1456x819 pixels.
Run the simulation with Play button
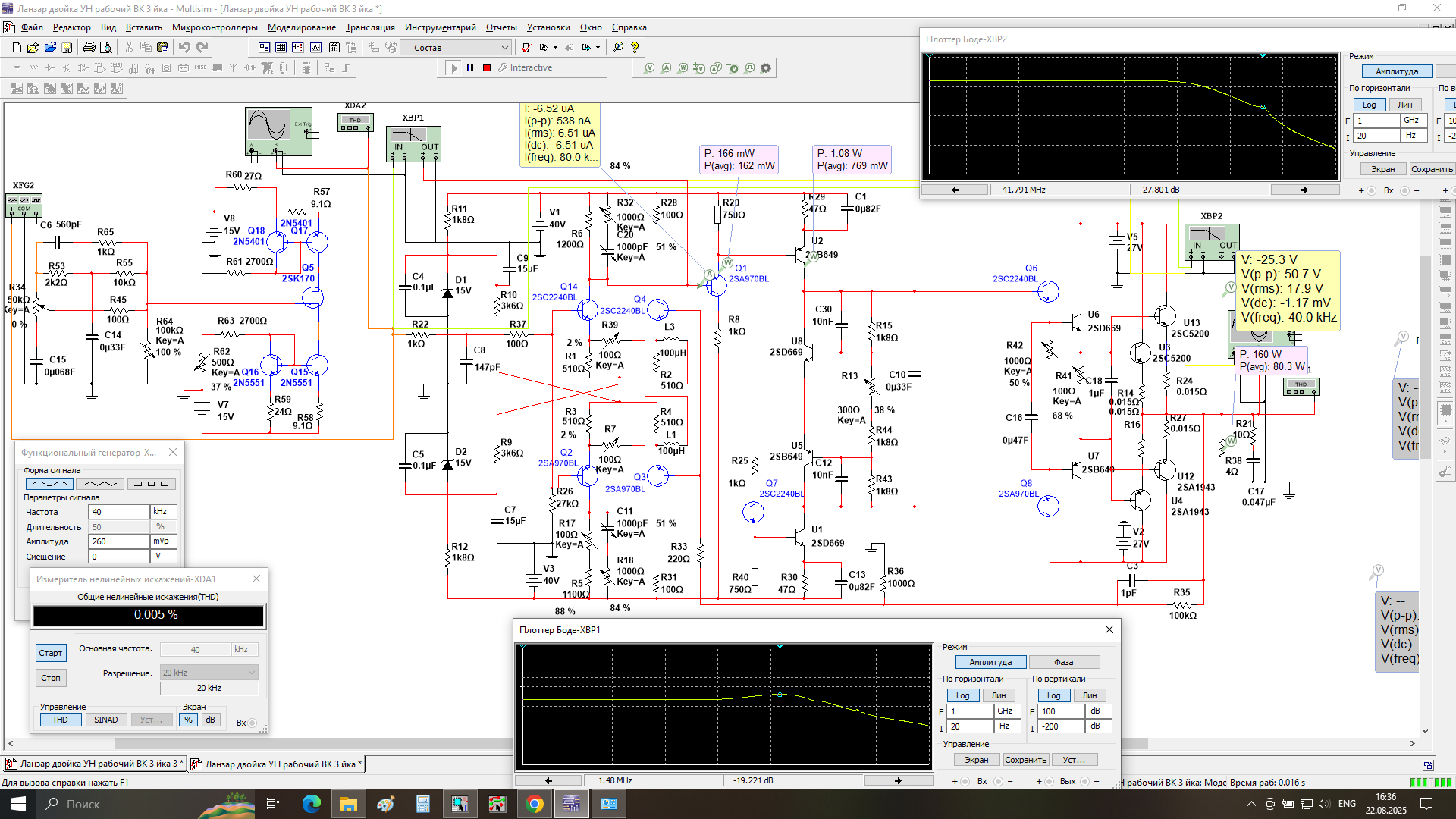454,67
